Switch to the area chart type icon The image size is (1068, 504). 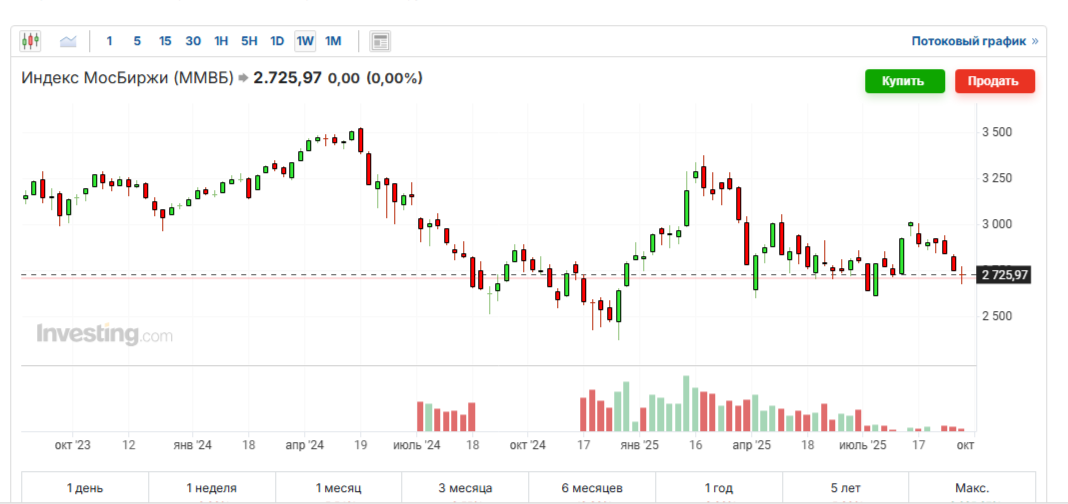68,42
